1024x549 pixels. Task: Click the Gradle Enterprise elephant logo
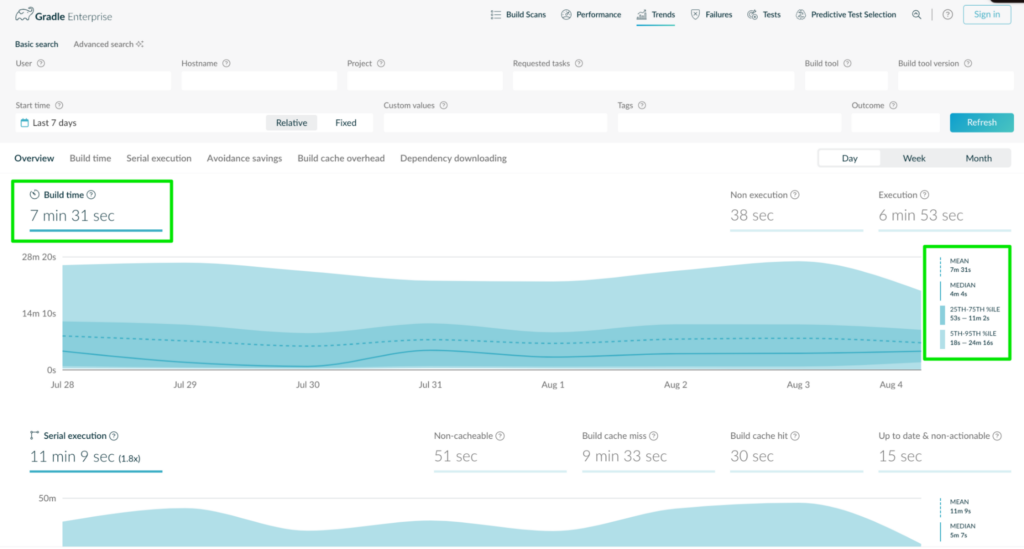tap(24, 14)
